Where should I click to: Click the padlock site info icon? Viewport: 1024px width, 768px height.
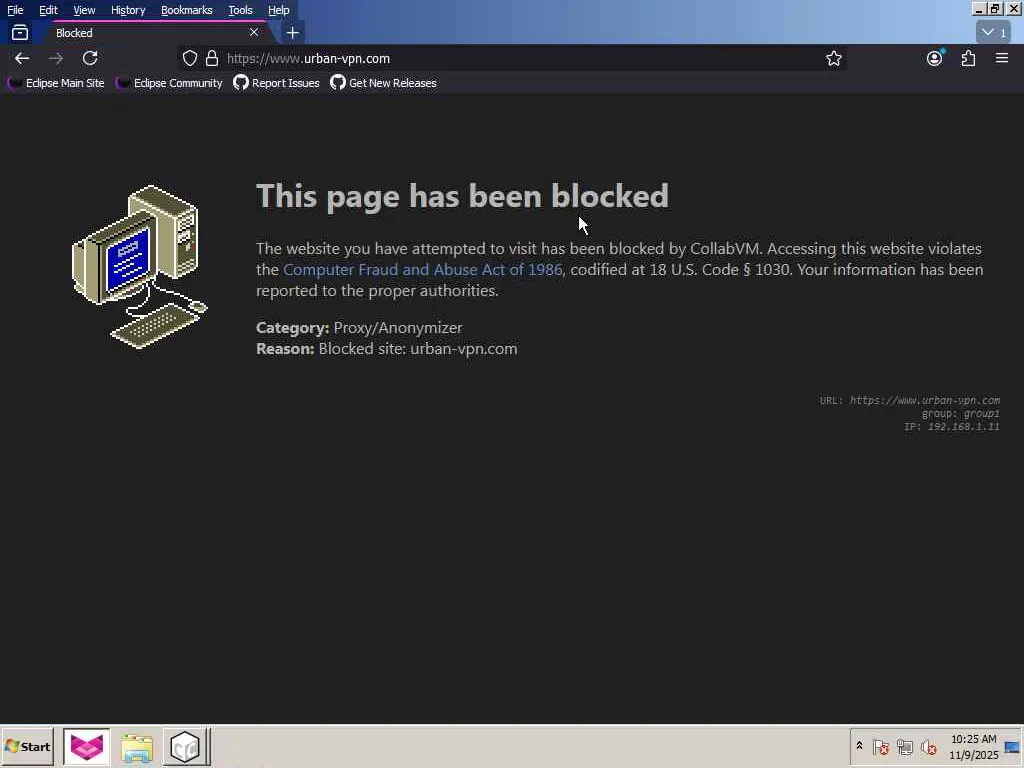coord(212,58)
